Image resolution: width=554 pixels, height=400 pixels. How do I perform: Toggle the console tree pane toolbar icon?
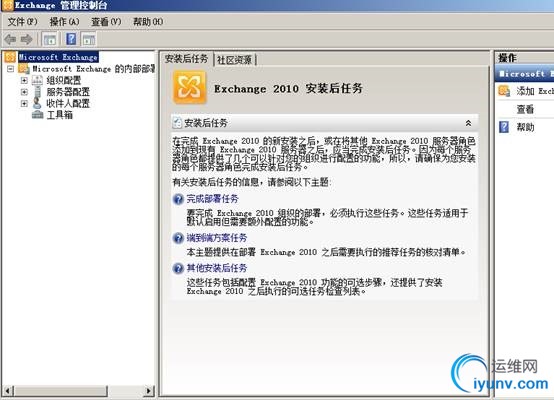(x=49, y=39)
